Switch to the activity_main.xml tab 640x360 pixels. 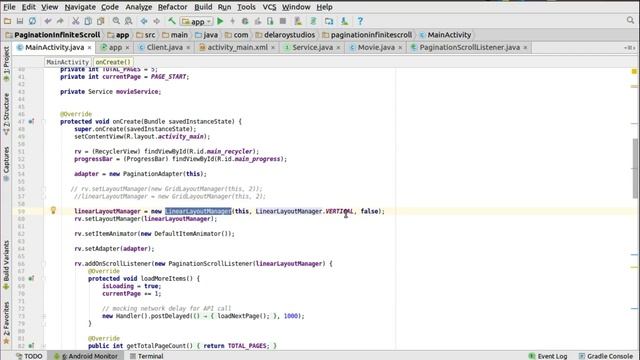tap(237, 47)
